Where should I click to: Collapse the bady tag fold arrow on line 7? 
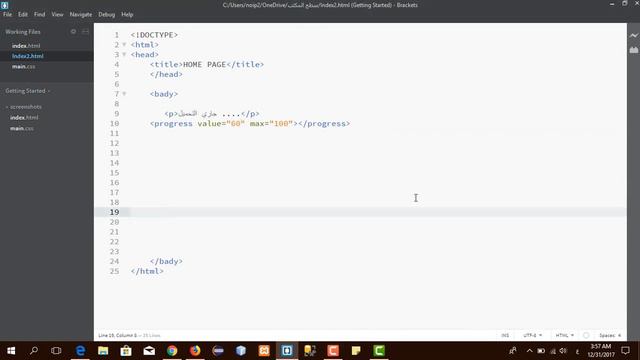pos(124,94)
